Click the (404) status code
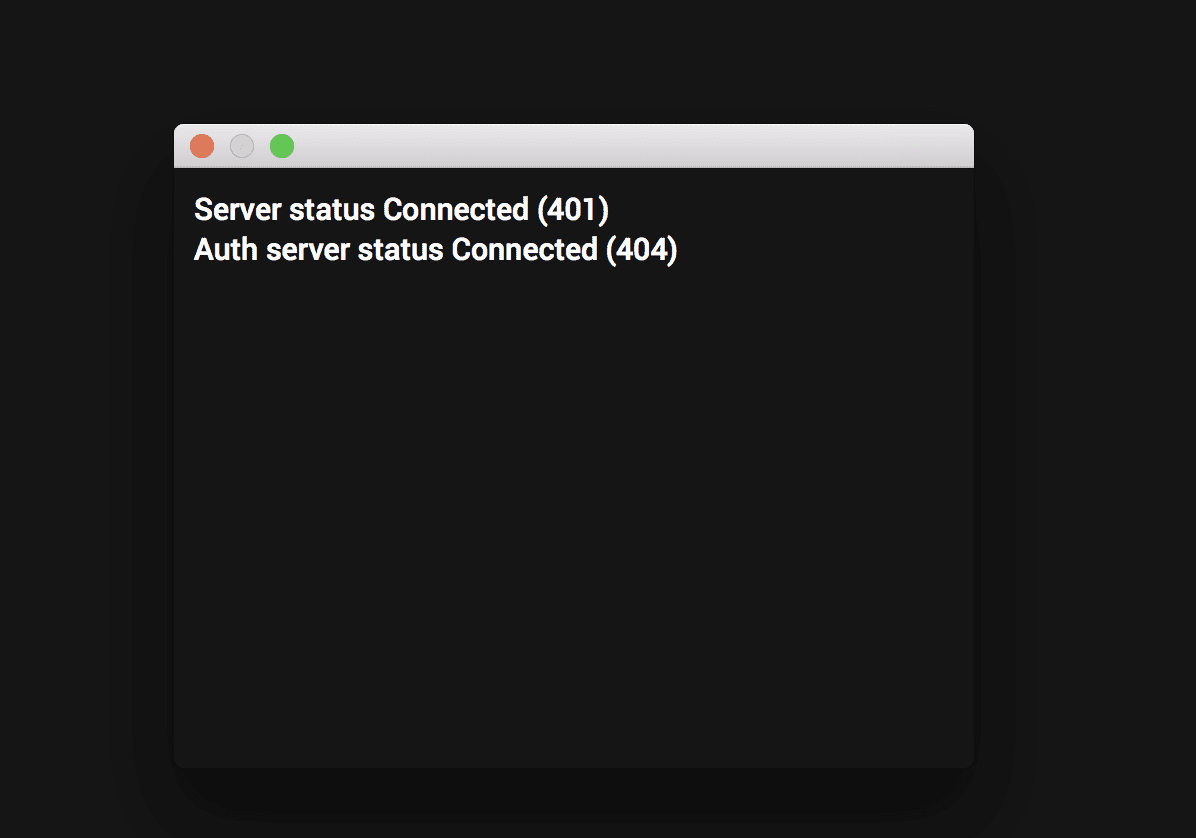 pyautogui.click(x=641, y=250)
